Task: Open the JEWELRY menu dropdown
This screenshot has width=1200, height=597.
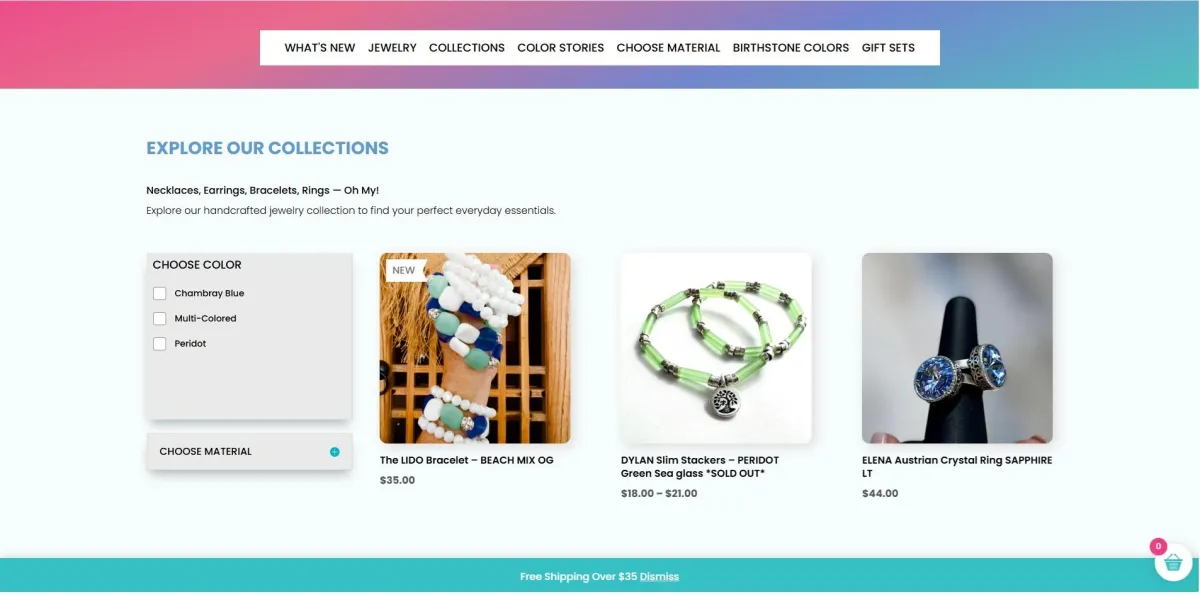Action: 392,48
